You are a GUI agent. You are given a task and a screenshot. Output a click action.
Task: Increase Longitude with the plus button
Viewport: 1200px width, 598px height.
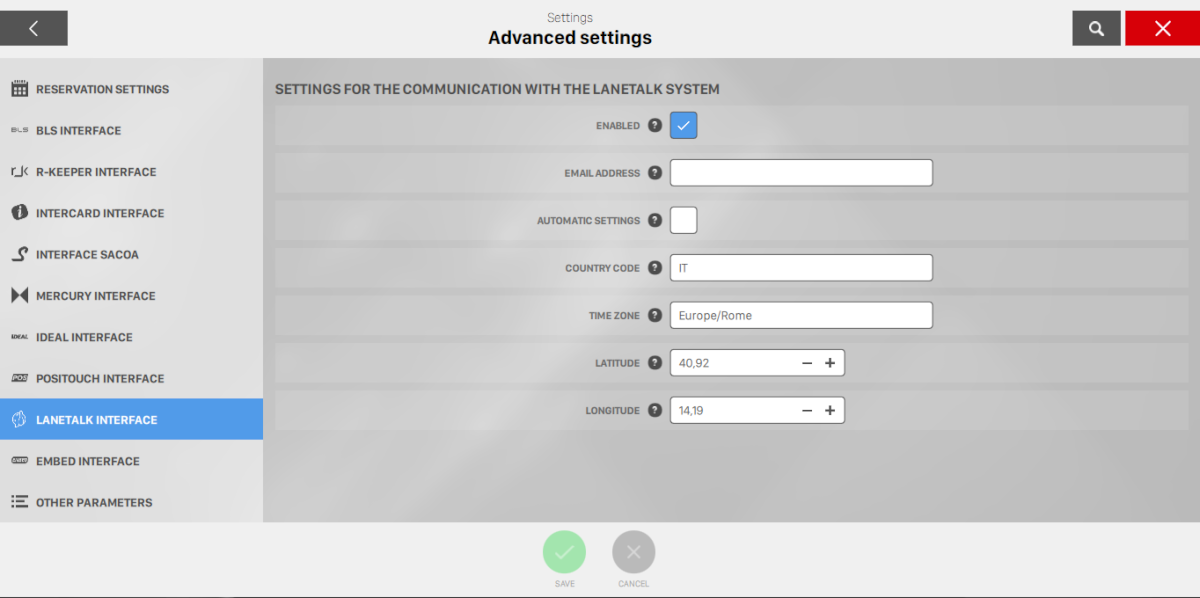[830, 410]
